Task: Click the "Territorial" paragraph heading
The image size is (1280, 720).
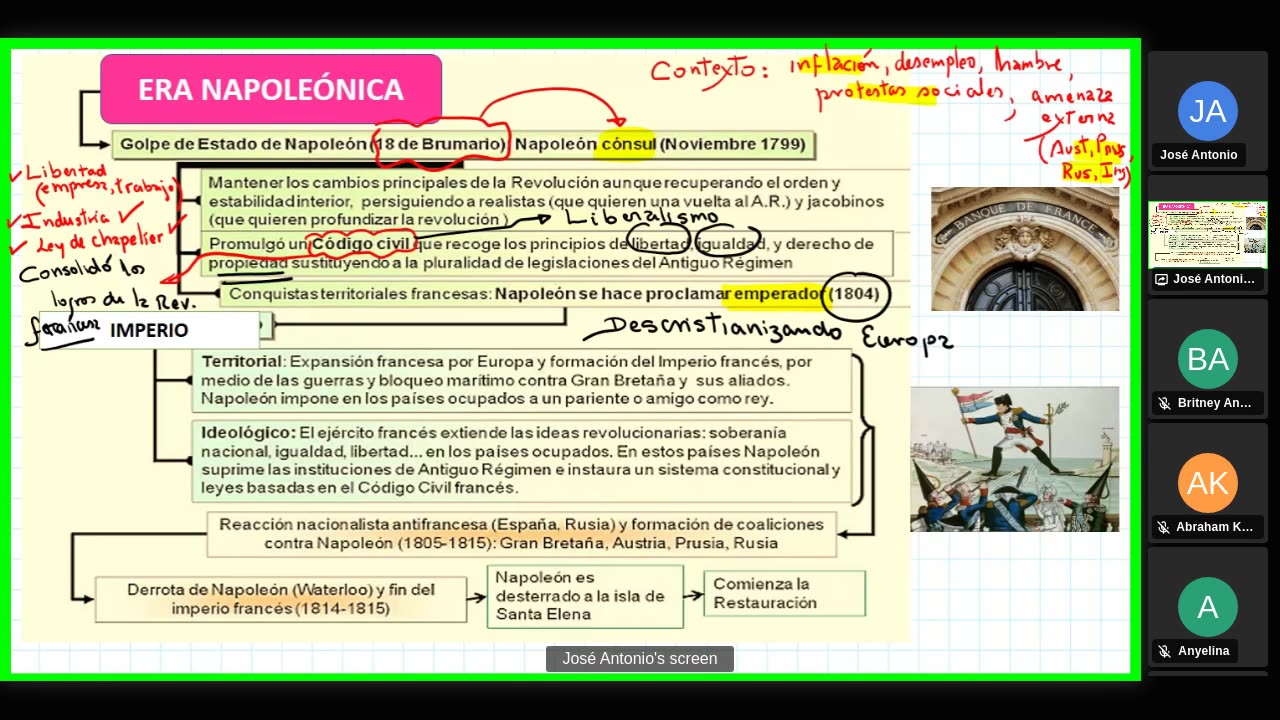Action: [x=242, y=361]
